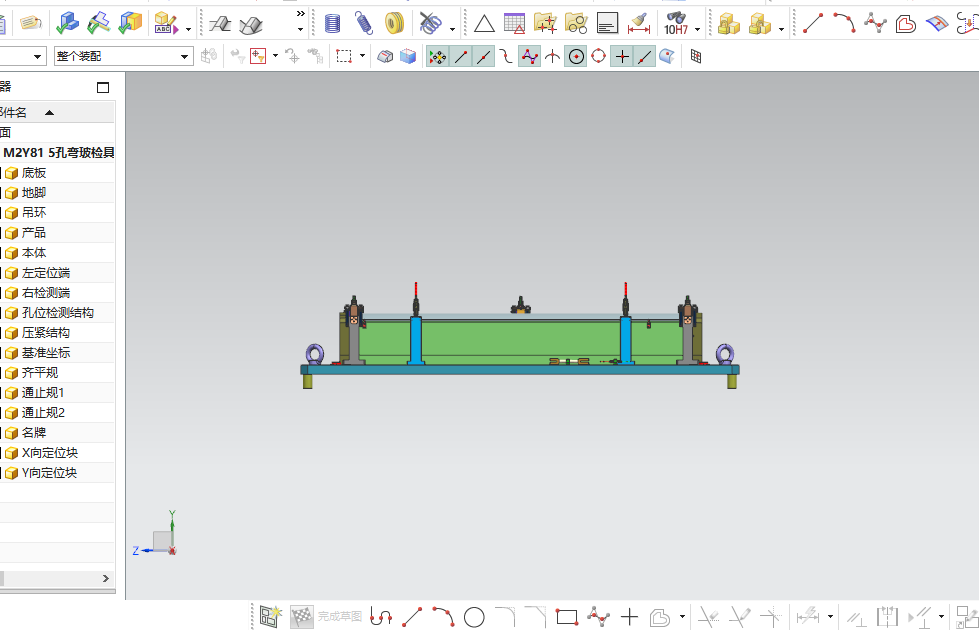Screen dimensions: 979x630
Task: Select the extension spring tool
Action: [363, 24]
